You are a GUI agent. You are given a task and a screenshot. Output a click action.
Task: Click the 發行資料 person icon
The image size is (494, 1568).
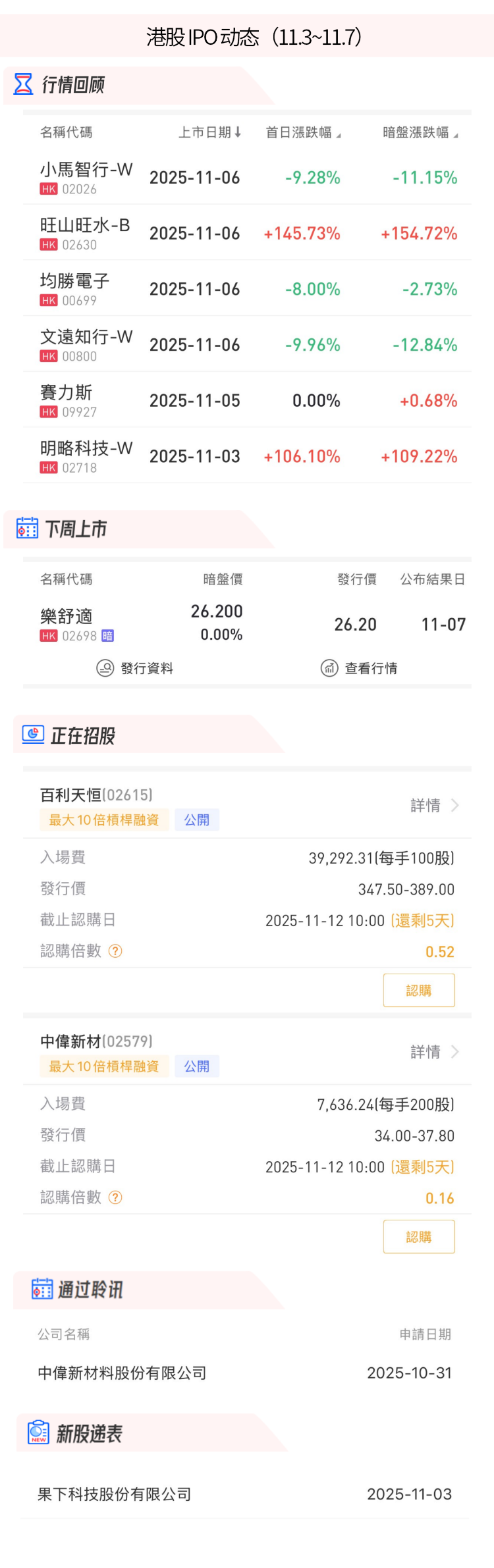pos(105,668)
